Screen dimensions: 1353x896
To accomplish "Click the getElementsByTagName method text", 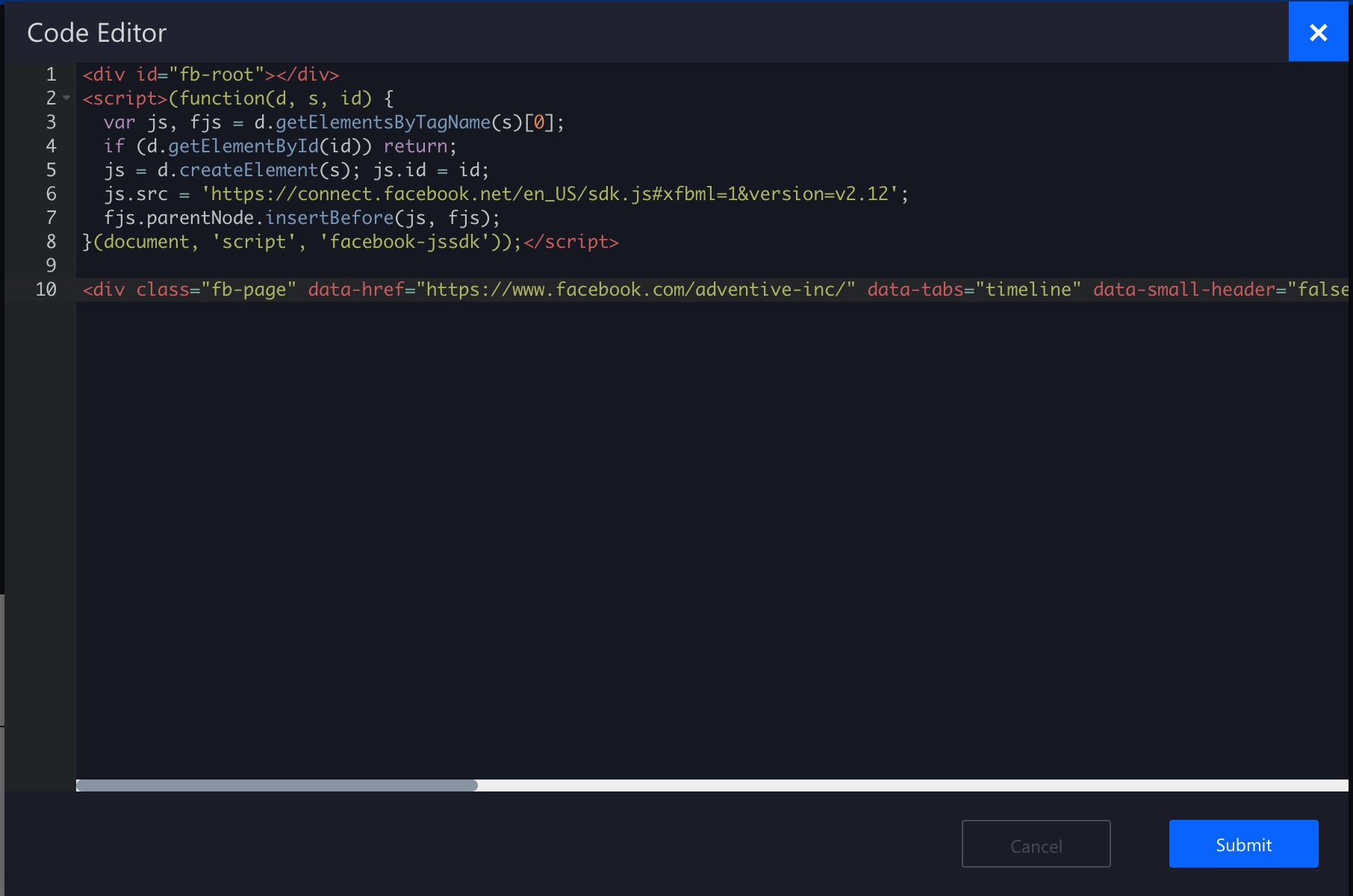I will tap(383, 122).
